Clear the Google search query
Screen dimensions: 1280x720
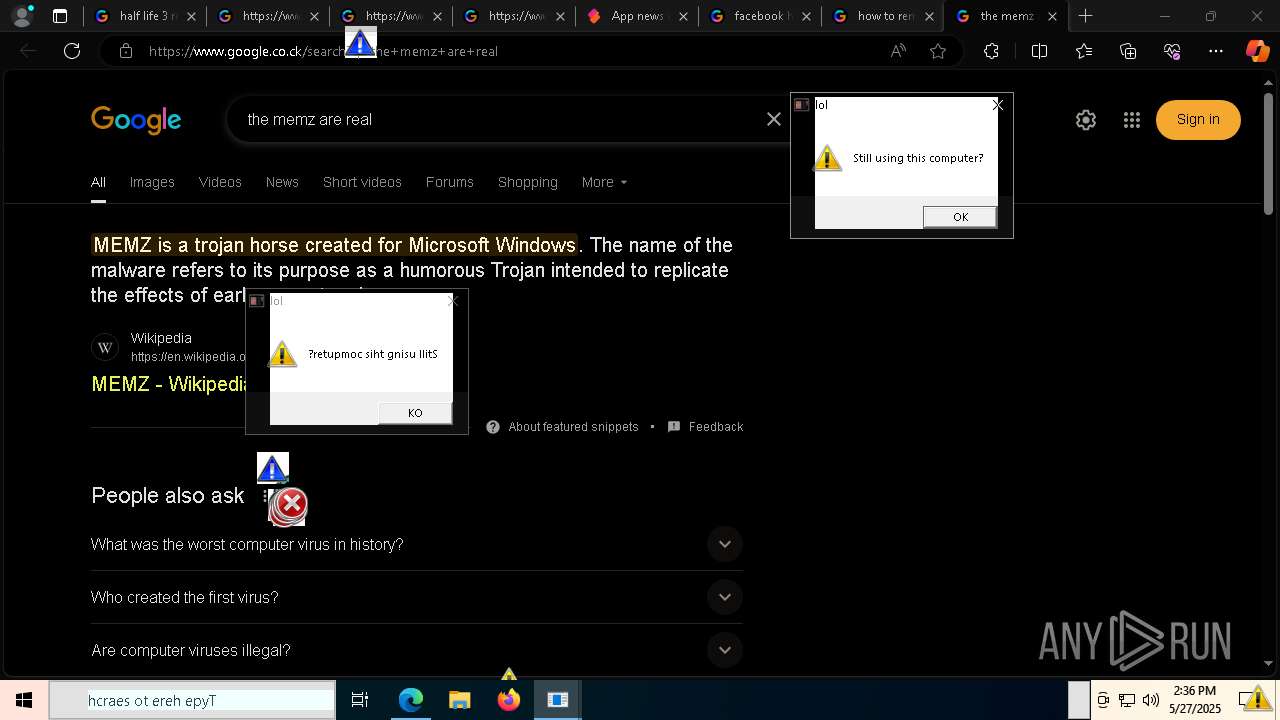coord(774,119)
